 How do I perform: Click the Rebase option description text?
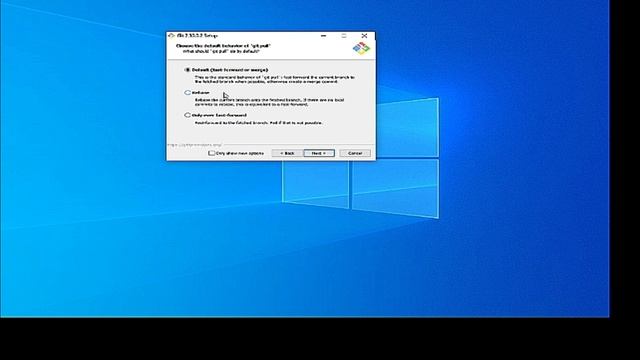point(269,102)
